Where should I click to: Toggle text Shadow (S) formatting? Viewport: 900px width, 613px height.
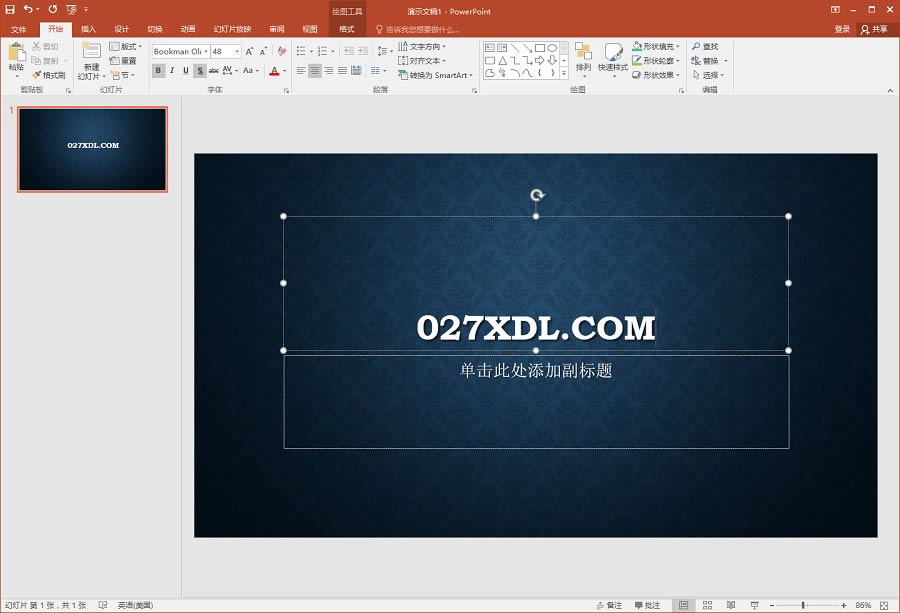pyautogui.click(x=200, y=71)
